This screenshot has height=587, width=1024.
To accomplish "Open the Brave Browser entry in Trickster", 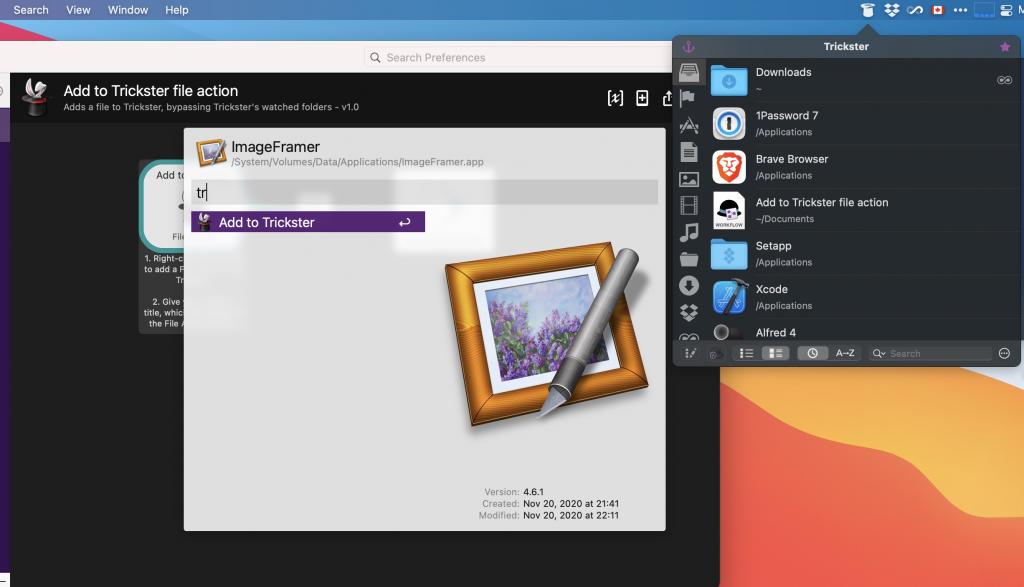I will tap(791, 166).
